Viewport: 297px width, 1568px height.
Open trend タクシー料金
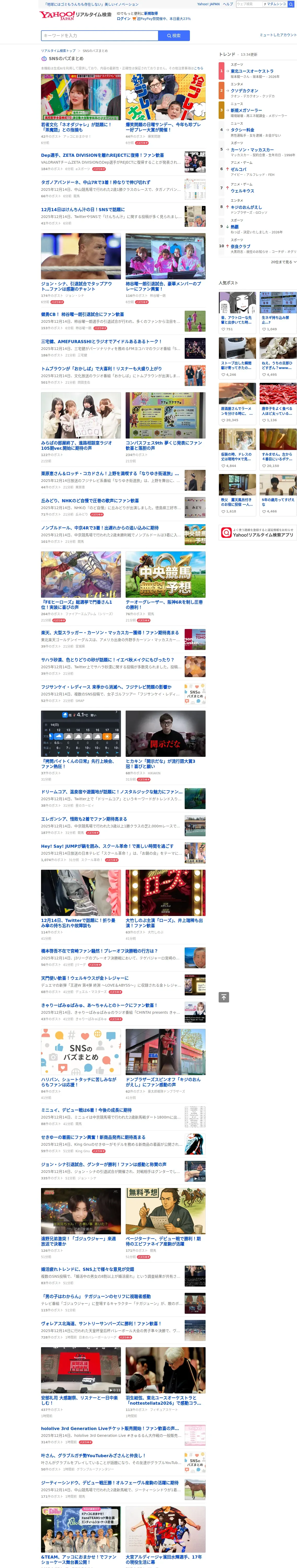(x=242, y=130)
